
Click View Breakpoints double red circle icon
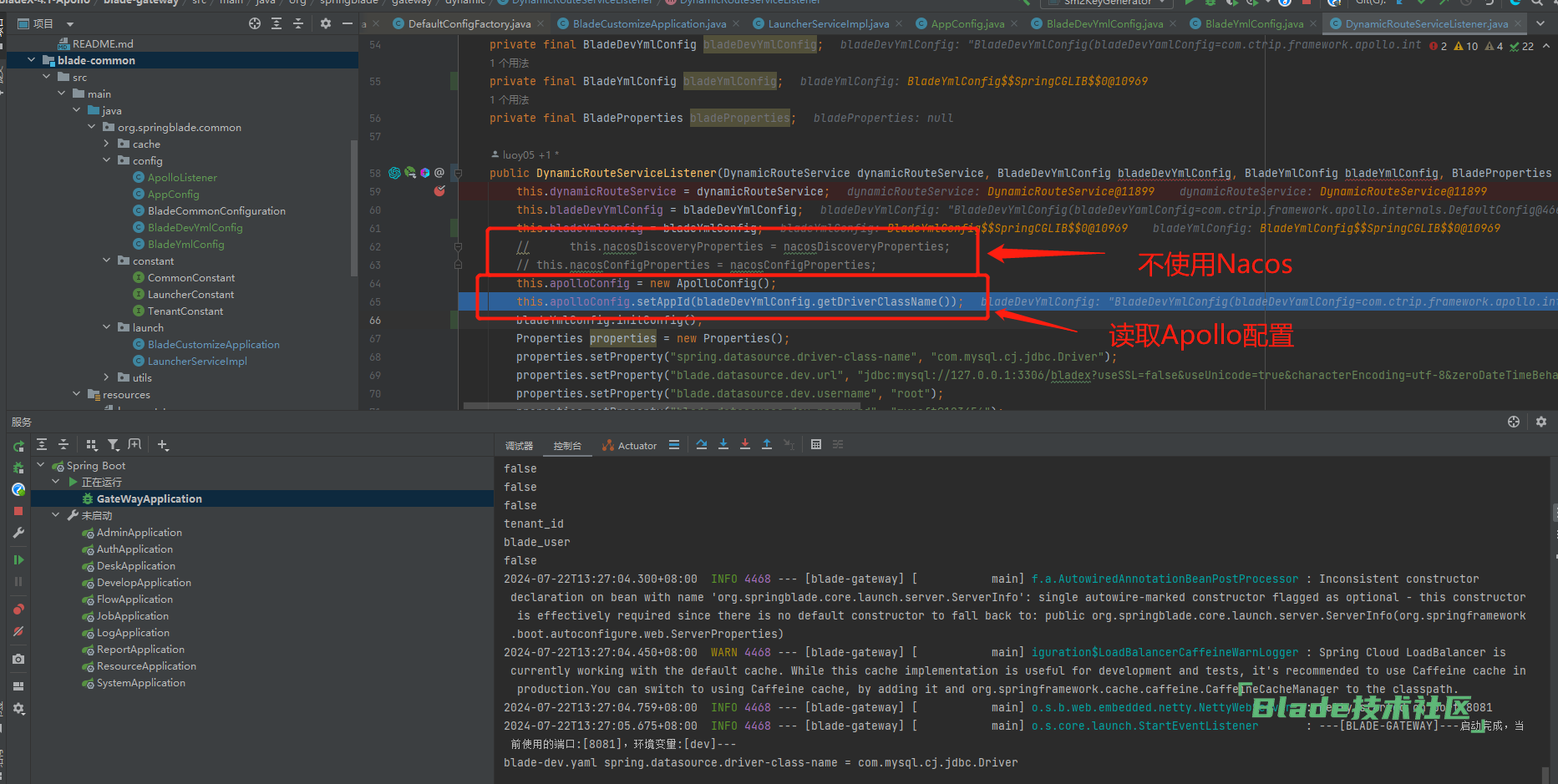(18, 609)
